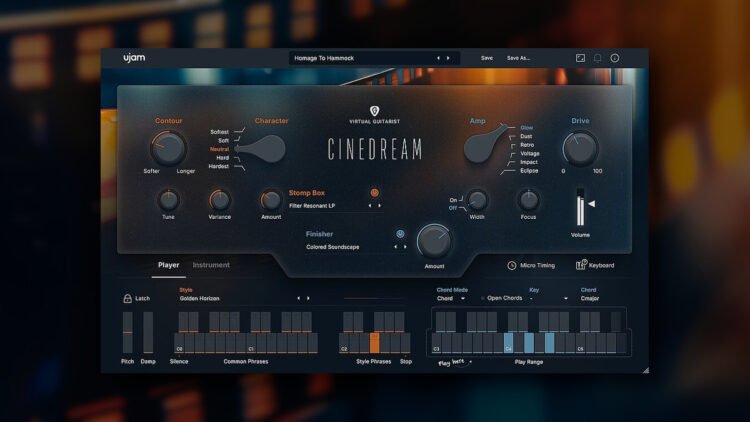The image size is (750, 422).
Task: Switch to the Instrument tab
Action: point(211,265)
